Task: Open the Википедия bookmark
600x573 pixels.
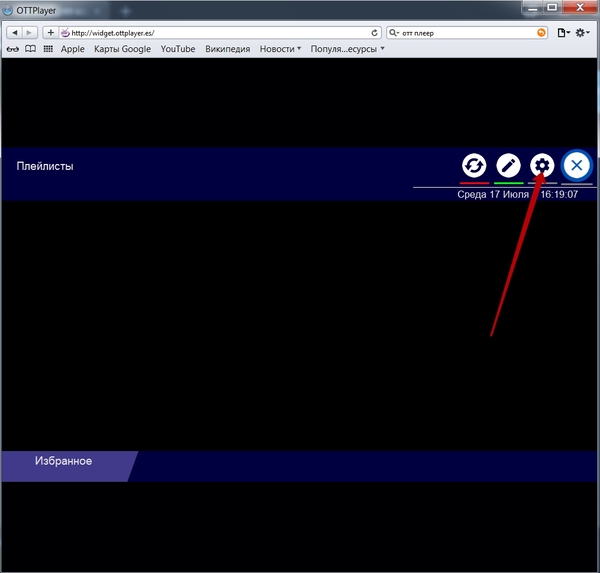Action: 228,49
